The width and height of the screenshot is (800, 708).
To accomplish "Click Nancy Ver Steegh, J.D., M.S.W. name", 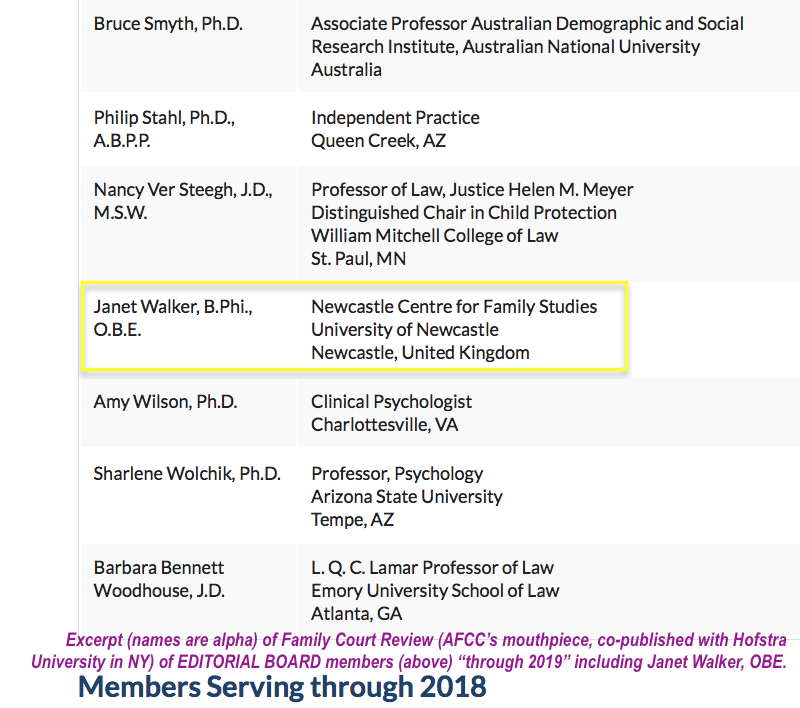I will pyautogui.click(x=182, y=201).
